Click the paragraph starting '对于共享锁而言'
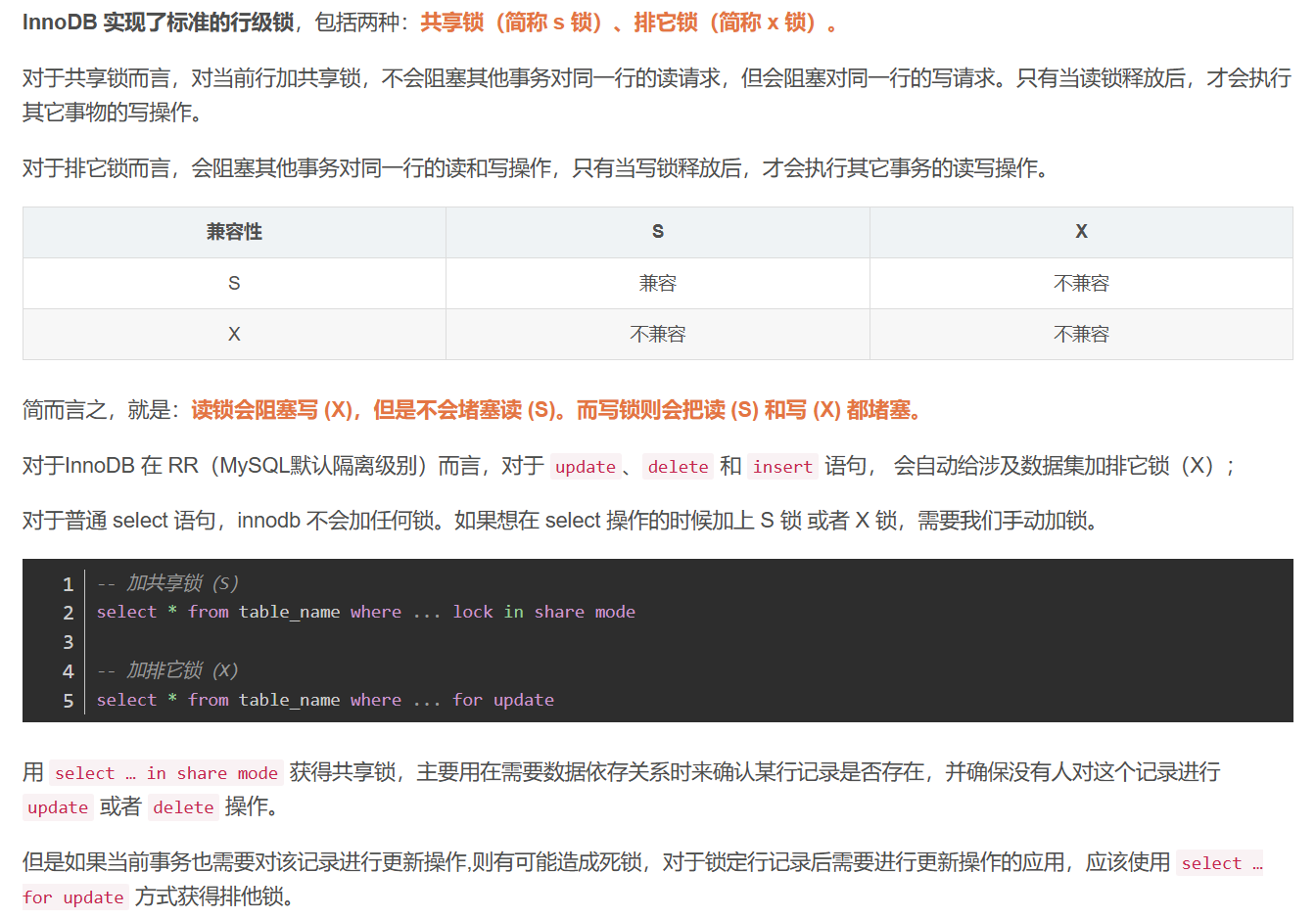The height and width of the screenshot is (919, 1316). pos(657,95)
